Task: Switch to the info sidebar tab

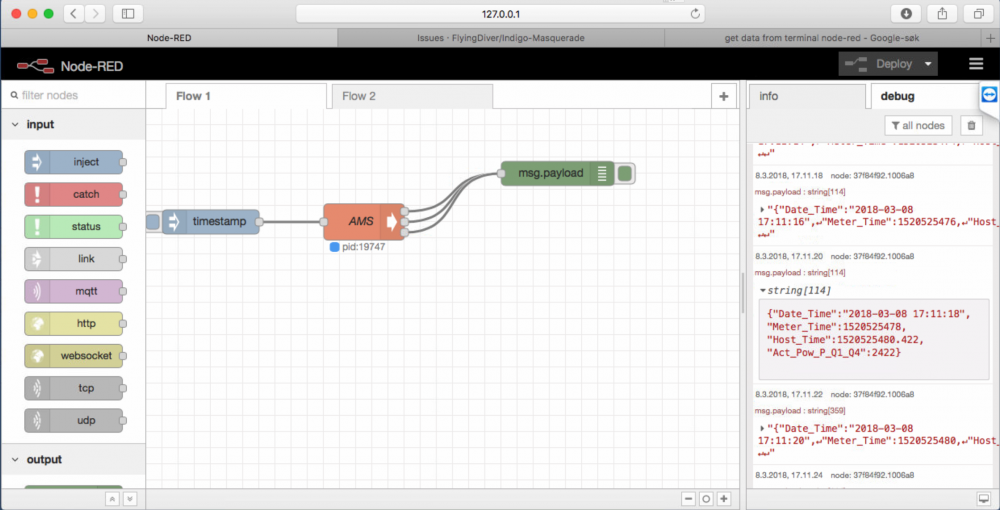Action: [x=769, y=96]
